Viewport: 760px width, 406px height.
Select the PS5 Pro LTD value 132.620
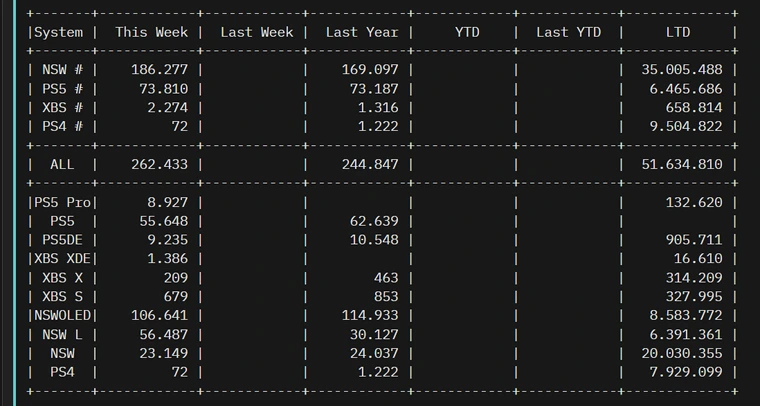(x=694, y=203)
